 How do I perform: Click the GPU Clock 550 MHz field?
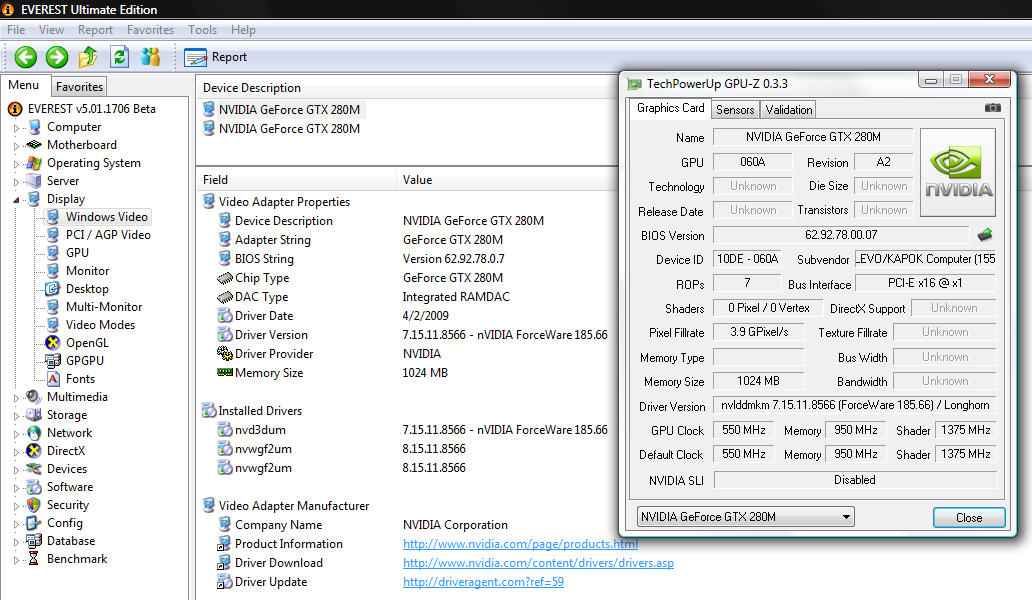pyautogui.click(x=744, y=430)
